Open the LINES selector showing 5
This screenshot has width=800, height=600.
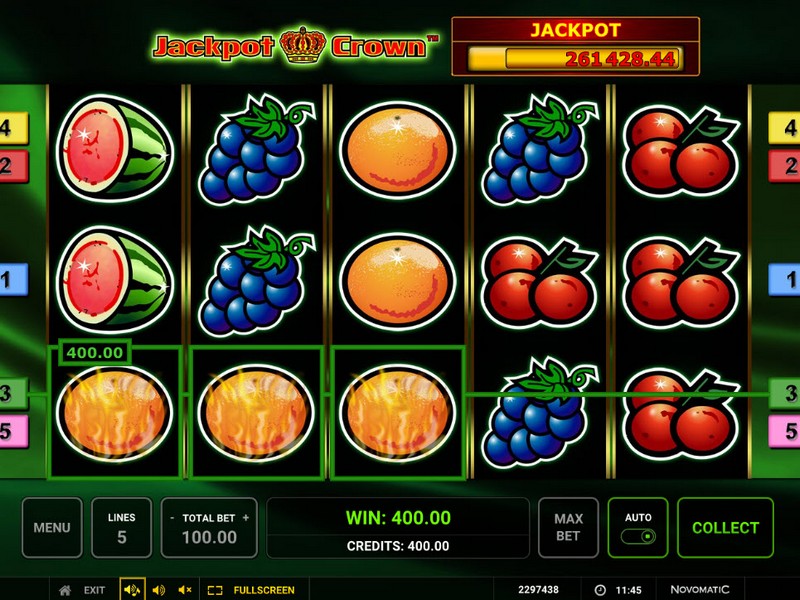121,528
